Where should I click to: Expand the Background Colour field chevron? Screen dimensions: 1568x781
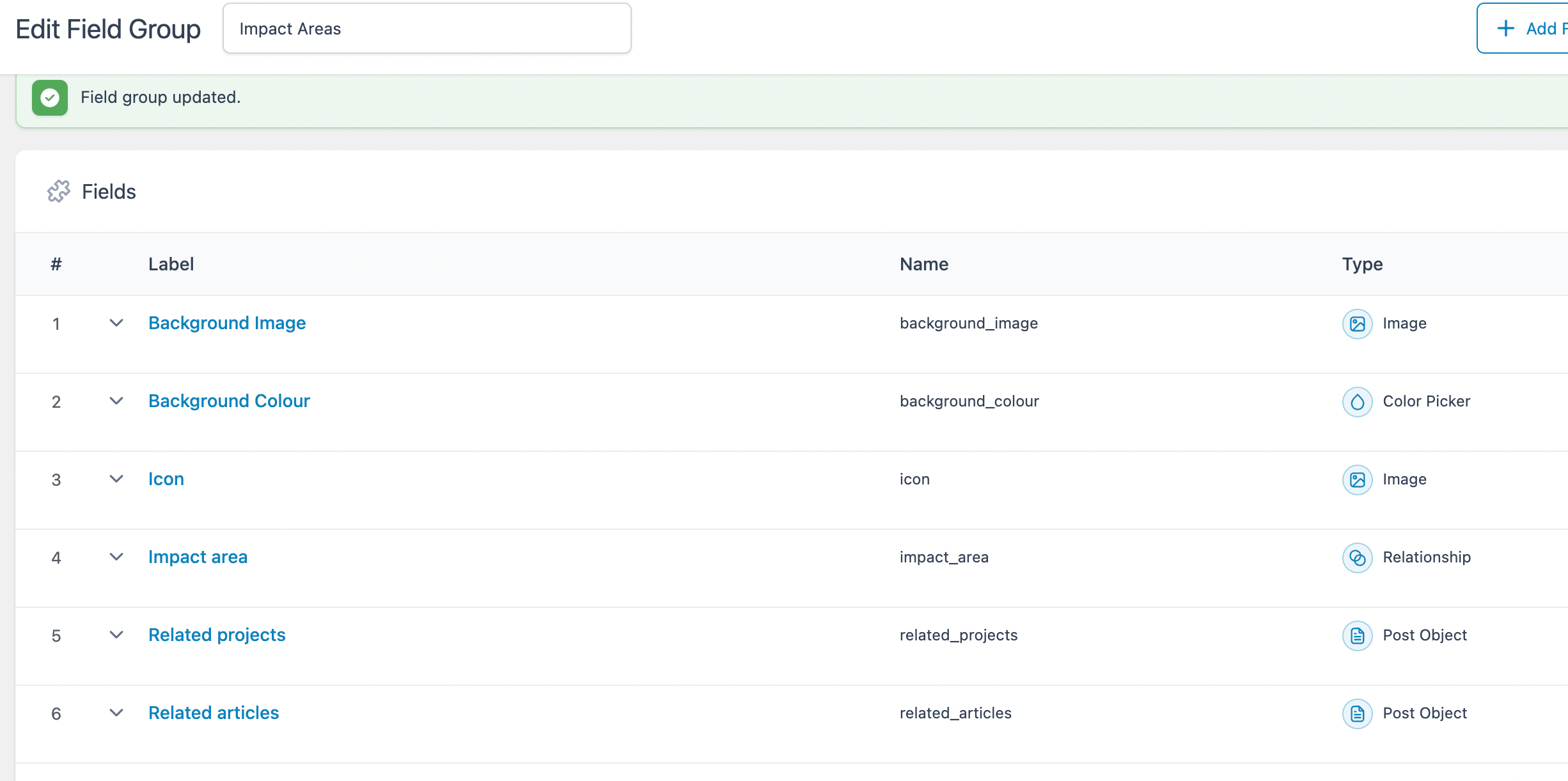(x=116, y=401)
